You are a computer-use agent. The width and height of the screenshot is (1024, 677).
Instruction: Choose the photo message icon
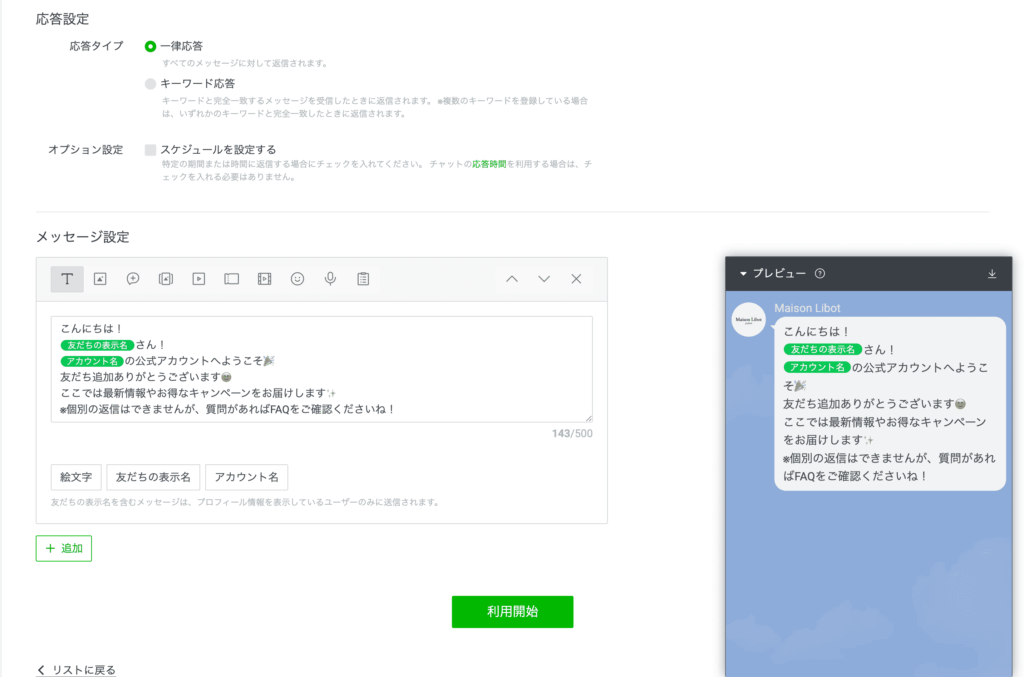tap(100, 279)
